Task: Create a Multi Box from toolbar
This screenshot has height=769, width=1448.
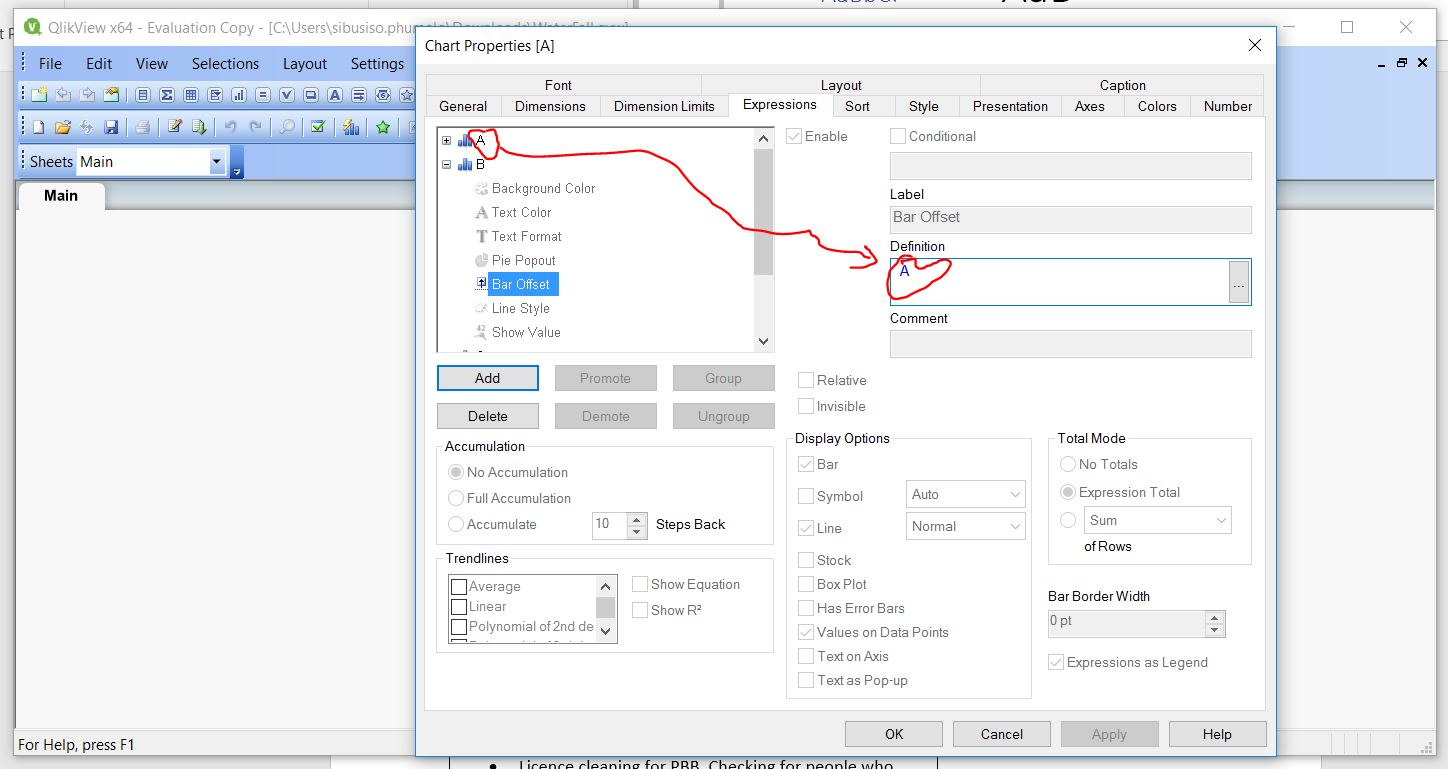Action: click(x=215, y=95)
